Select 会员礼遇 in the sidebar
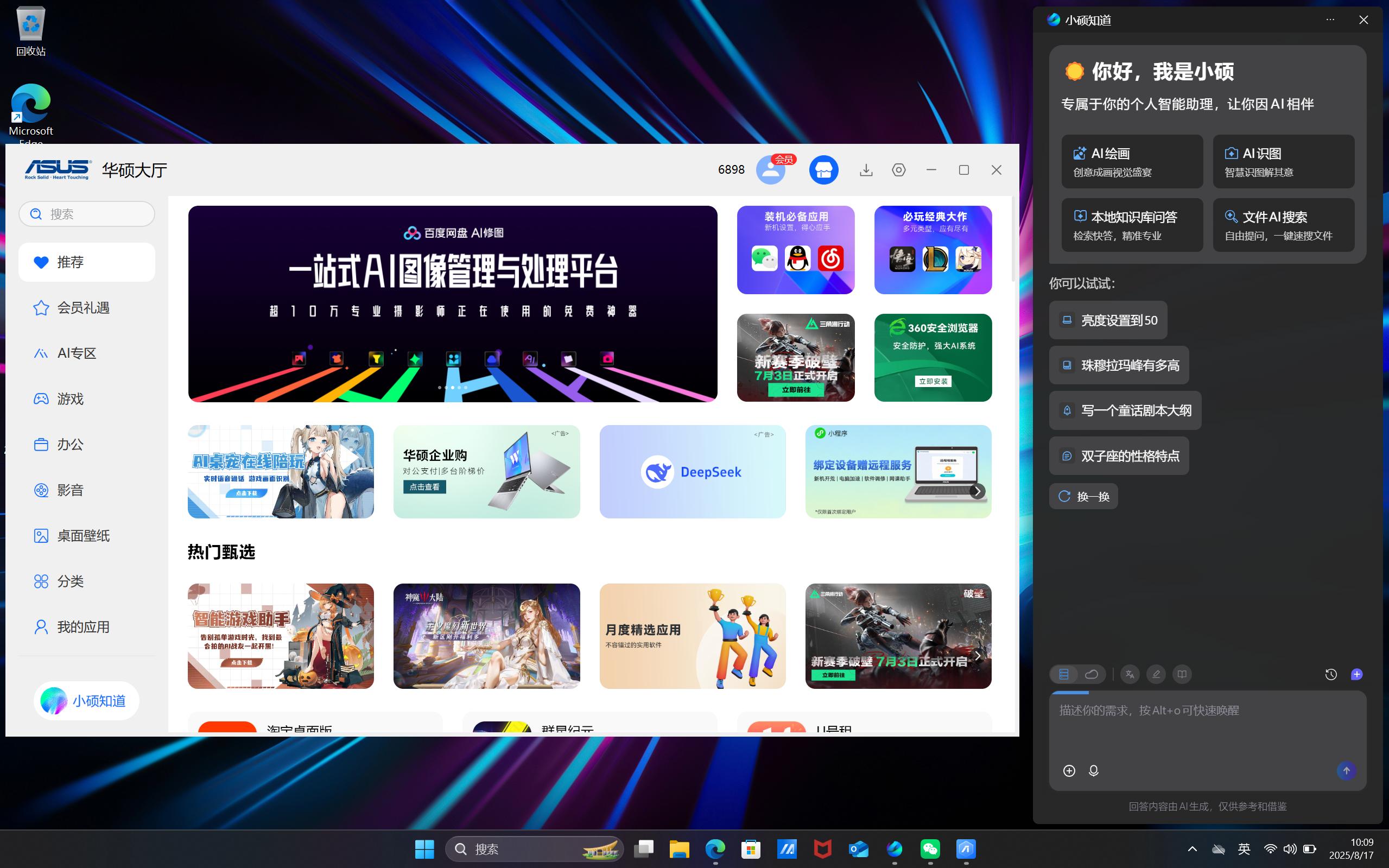This screenshot has width=1389, height=868. (87, 308)
